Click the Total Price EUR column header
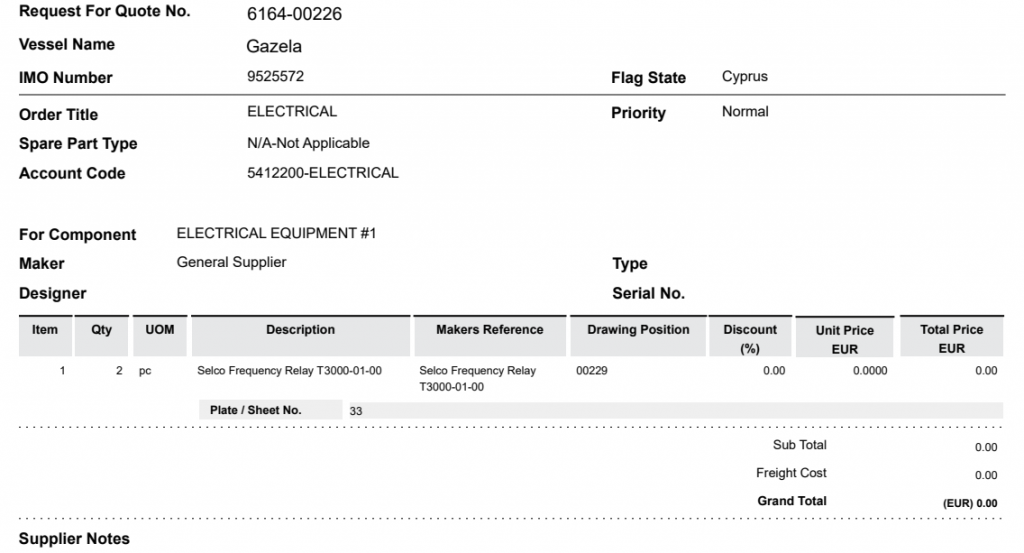Viewport: 1024px width, 553px height. pos(952,336)
